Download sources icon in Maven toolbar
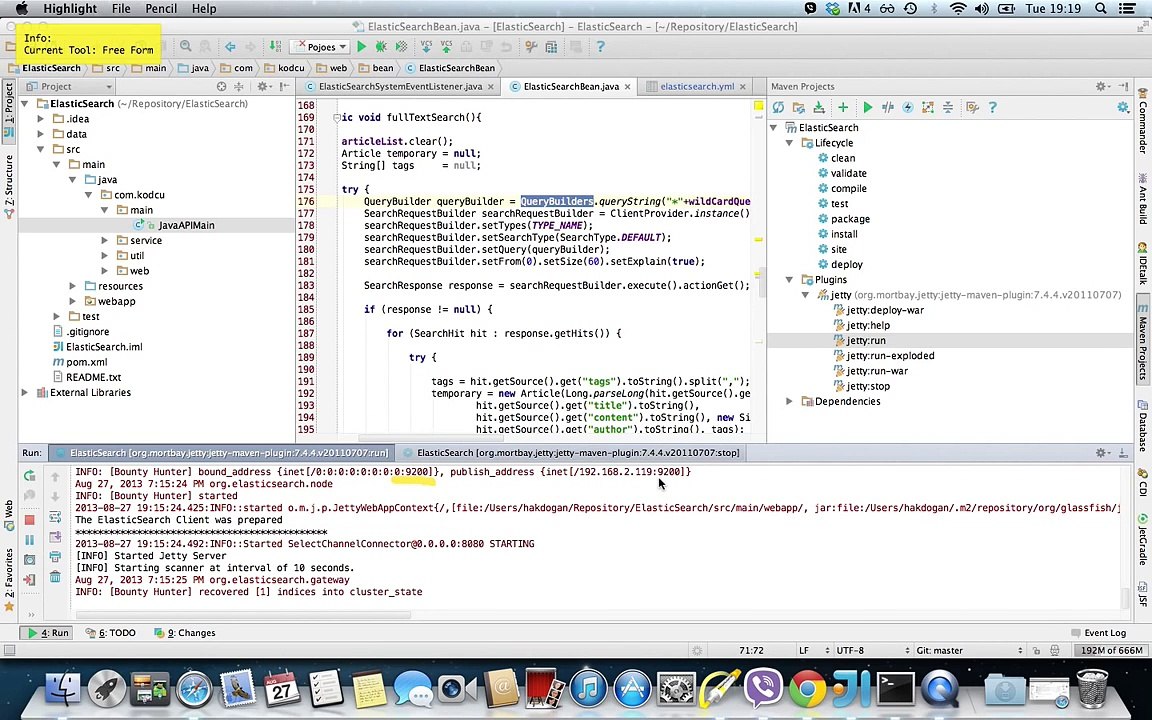Viewport: 1152px width, 720px height. 818,108
